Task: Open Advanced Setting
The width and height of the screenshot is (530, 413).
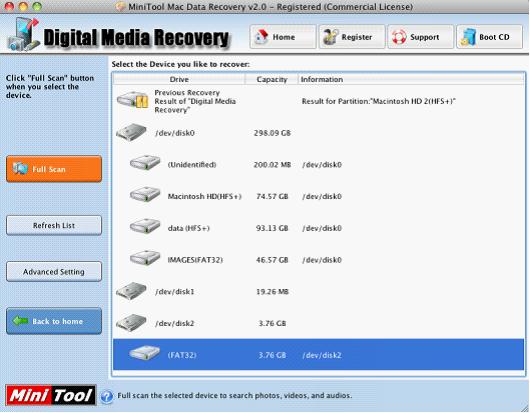Action: [x=54, y=272]
